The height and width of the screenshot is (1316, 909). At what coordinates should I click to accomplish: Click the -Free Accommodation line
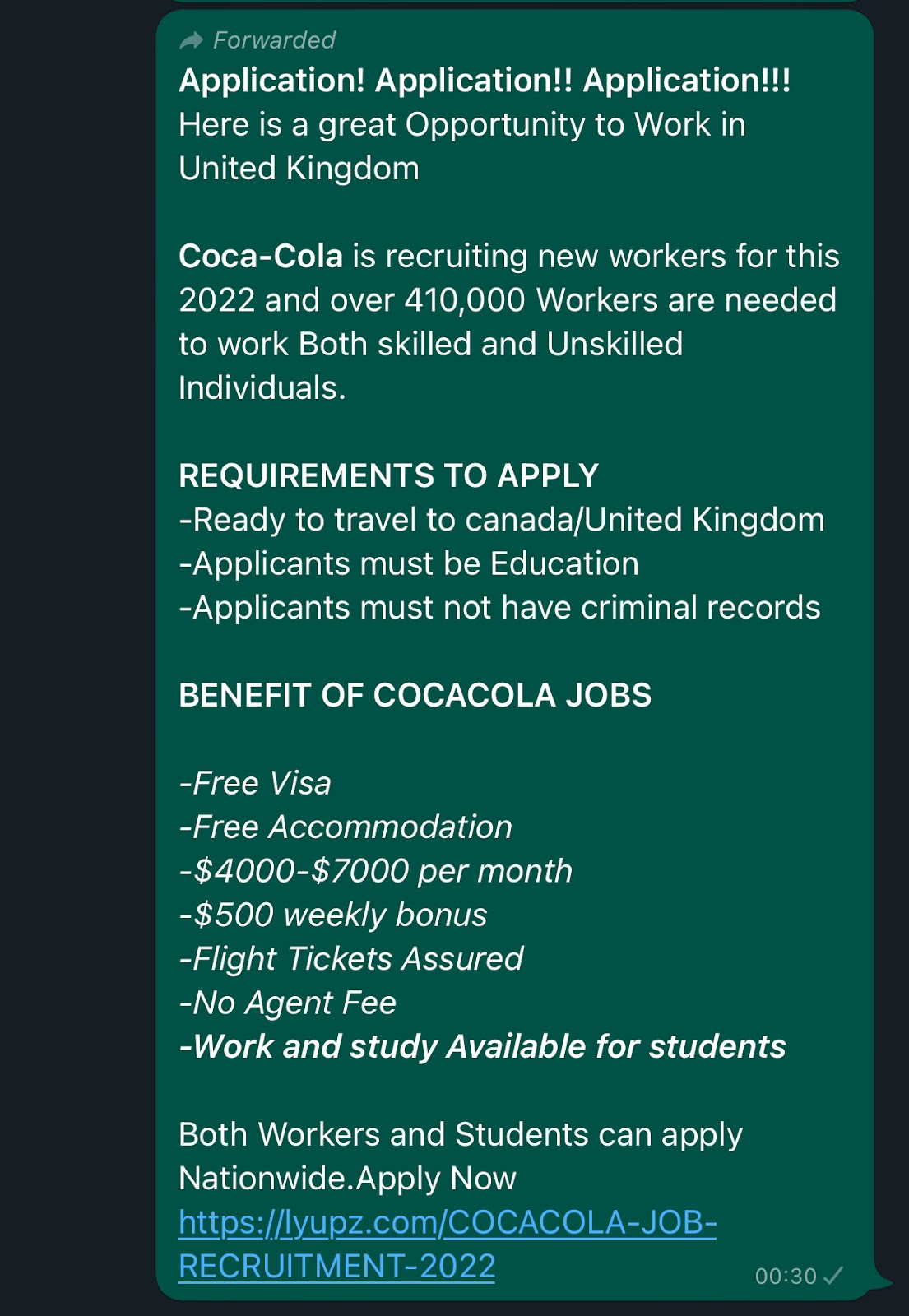[x=346, y=827]
